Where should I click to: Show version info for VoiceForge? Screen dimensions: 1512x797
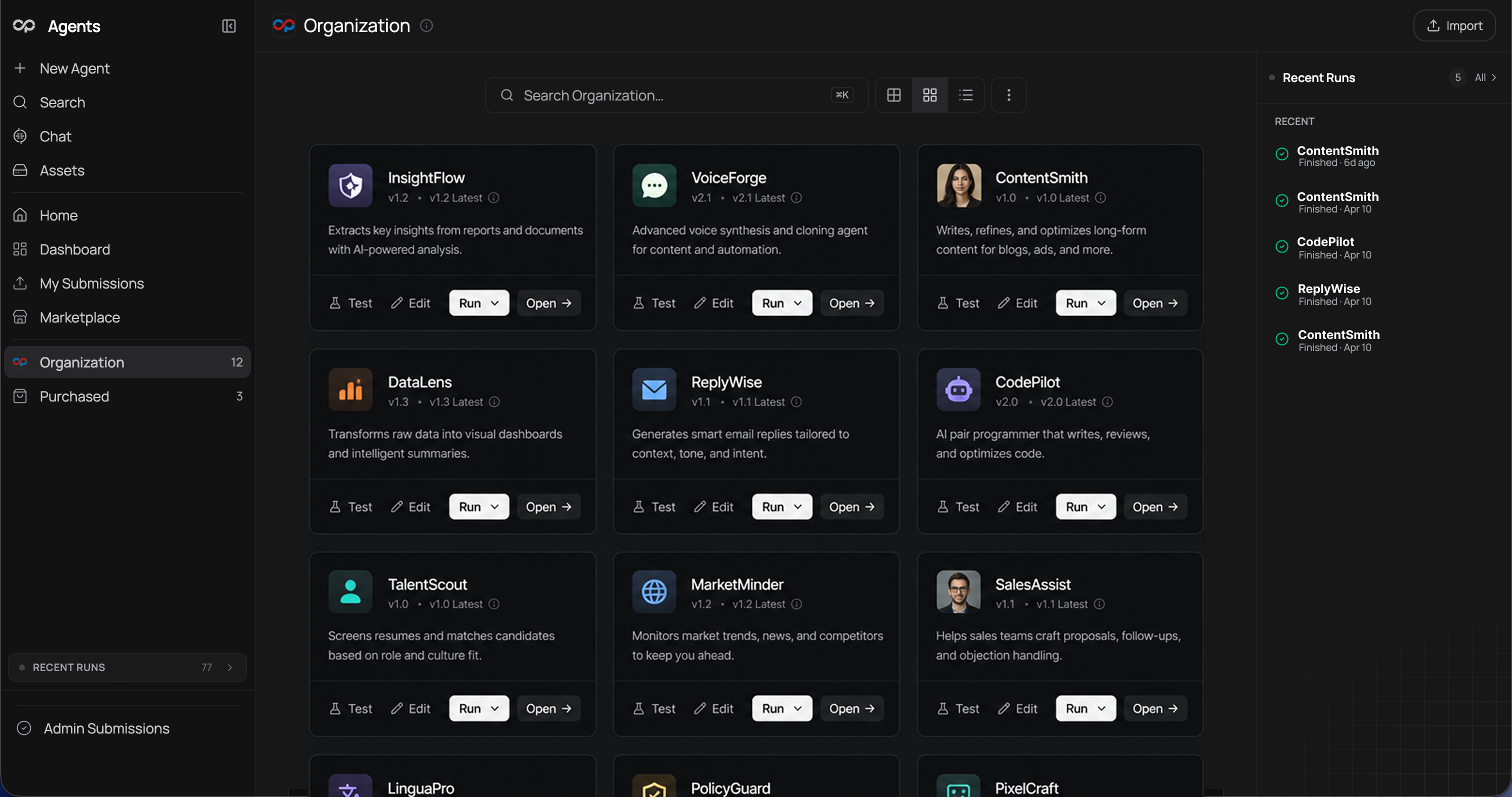(x=796, y=198)
